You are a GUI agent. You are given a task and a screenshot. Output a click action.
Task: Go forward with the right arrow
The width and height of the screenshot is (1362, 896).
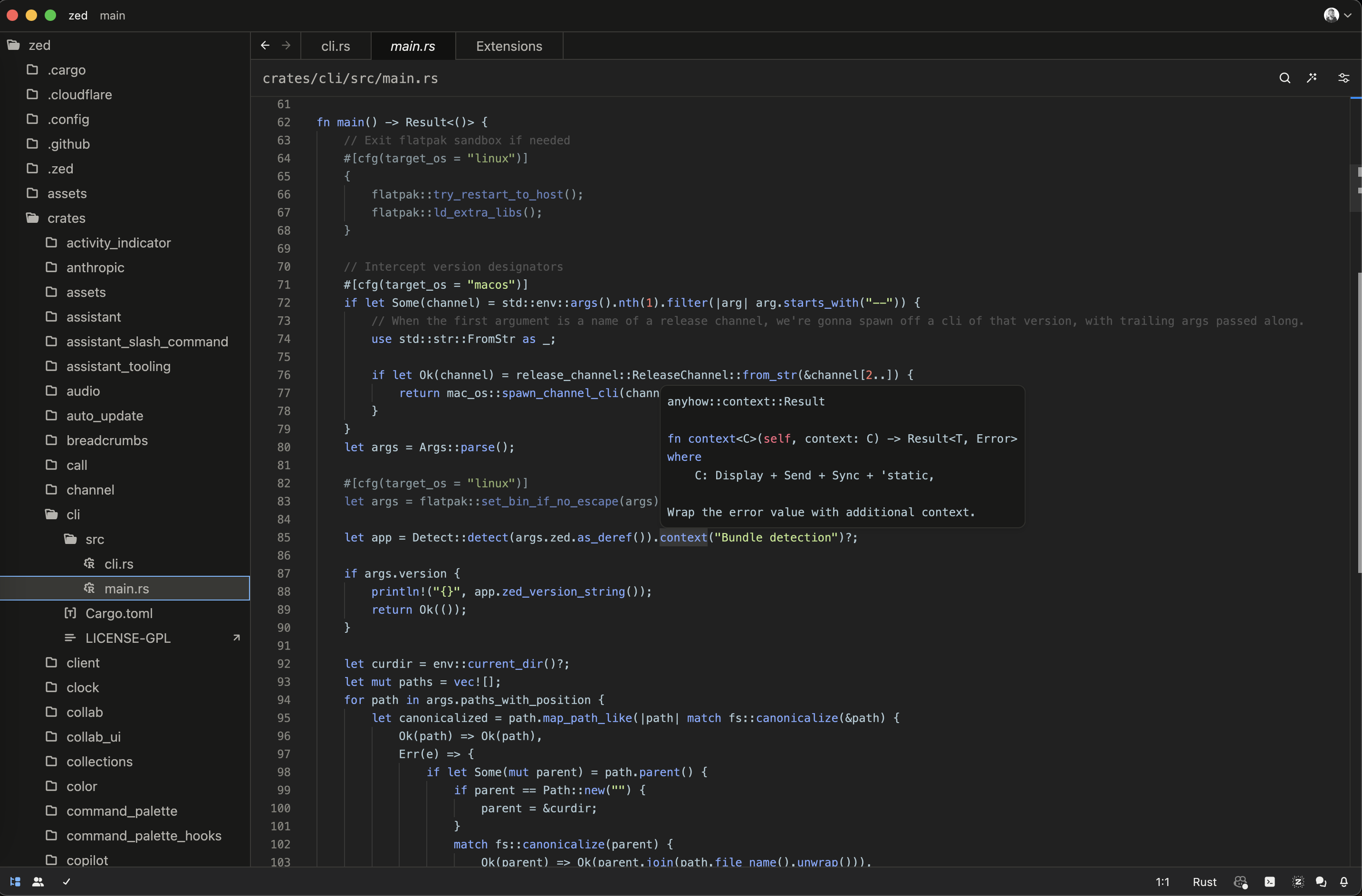[x=286, y=45]
